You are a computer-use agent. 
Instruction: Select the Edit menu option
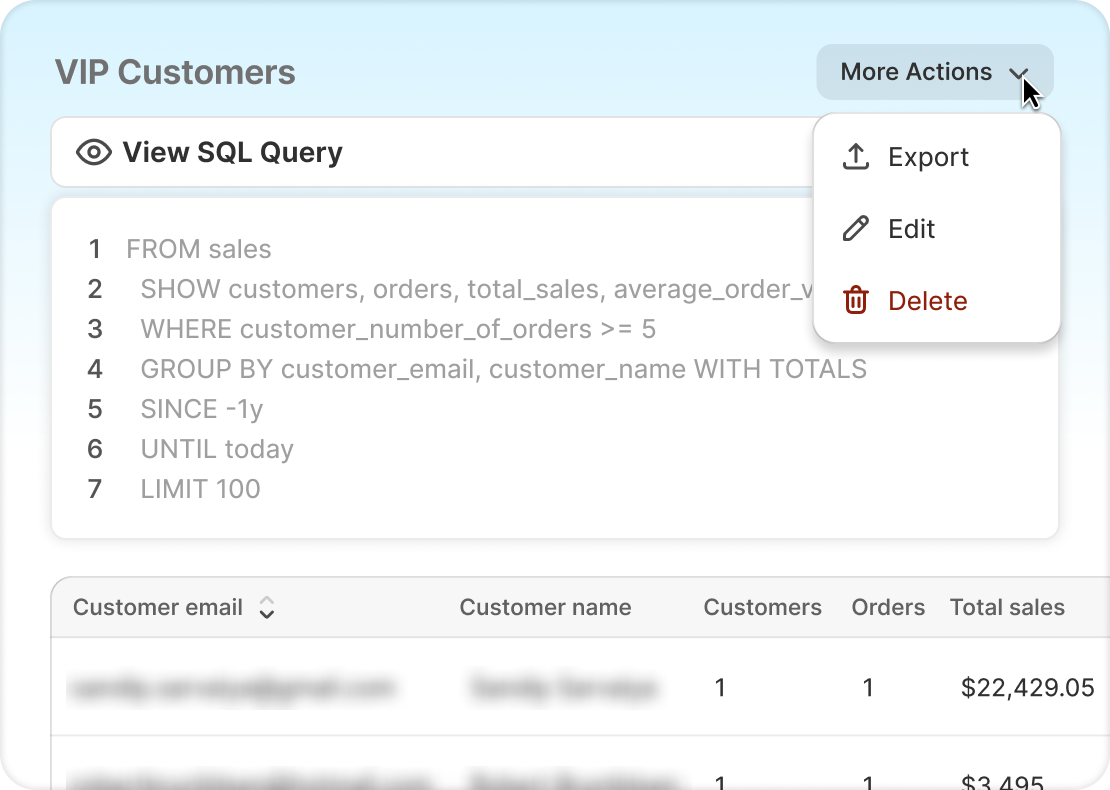911,229
